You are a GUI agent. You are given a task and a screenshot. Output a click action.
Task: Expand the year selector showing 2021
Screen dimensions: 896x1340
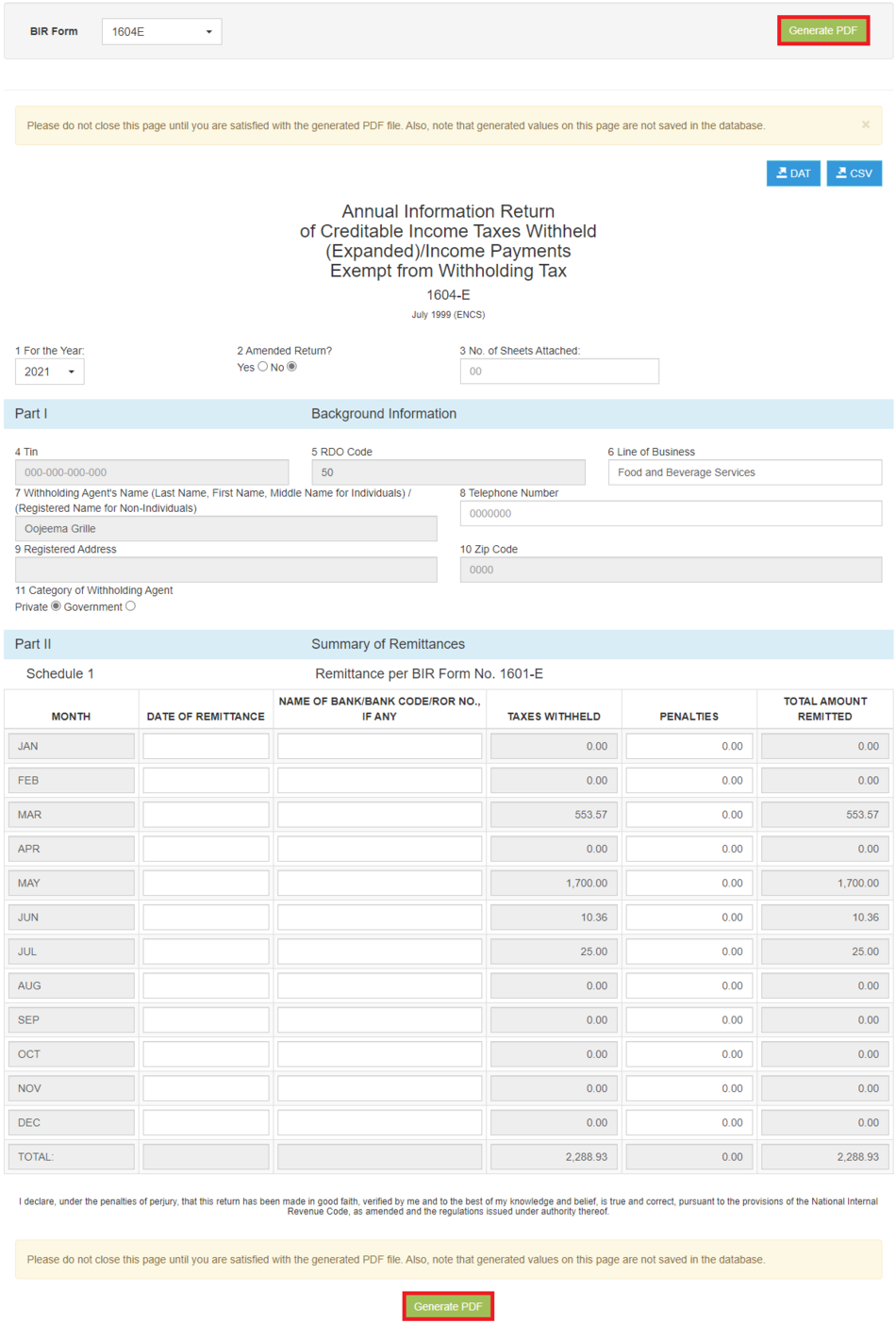[x=49, y=371]
